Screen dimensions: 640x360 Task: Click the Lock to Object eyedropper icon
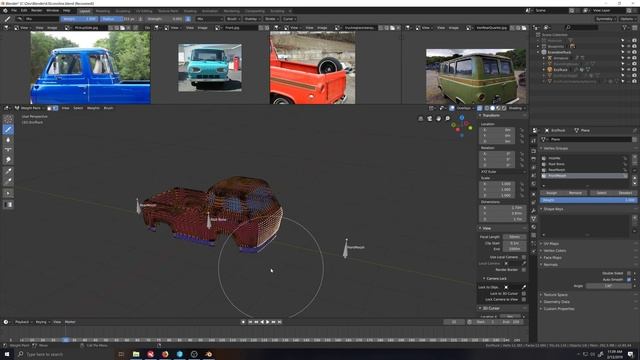tap(524, 287)
